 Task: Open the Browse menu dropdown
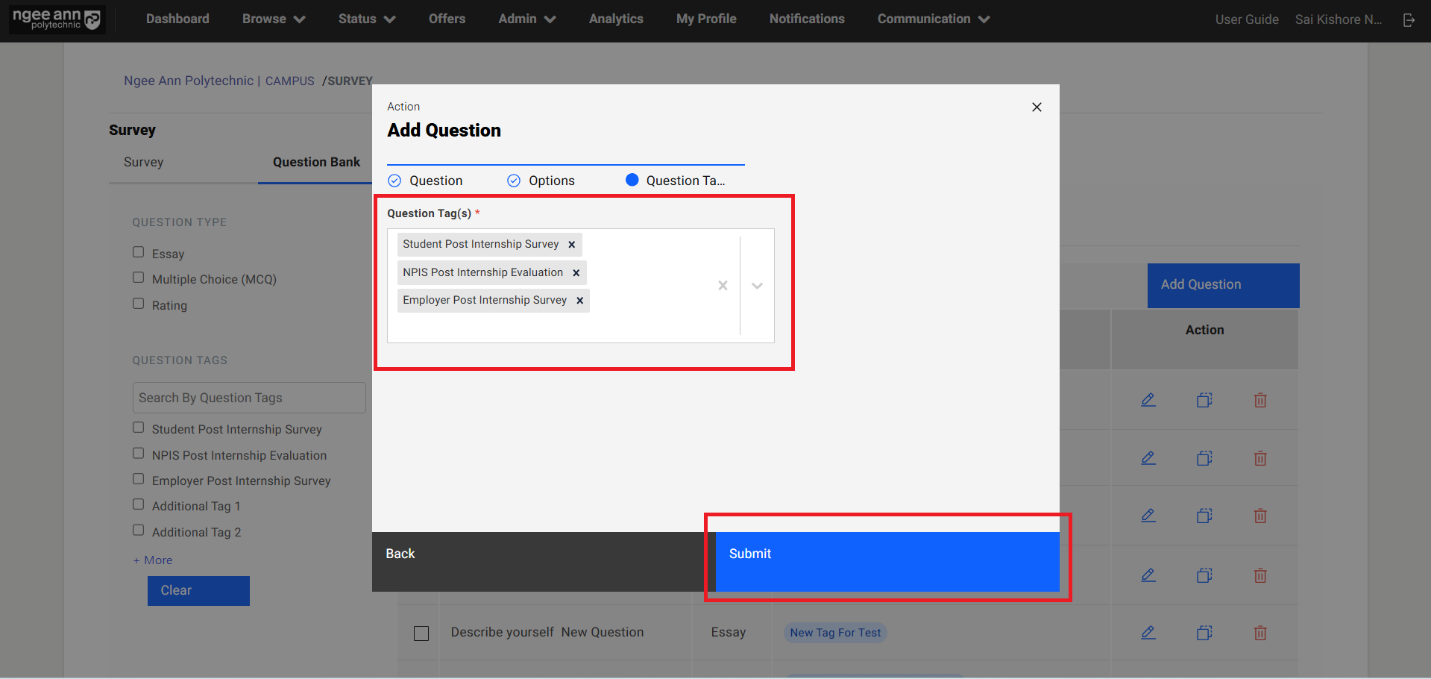click(273, 19)
